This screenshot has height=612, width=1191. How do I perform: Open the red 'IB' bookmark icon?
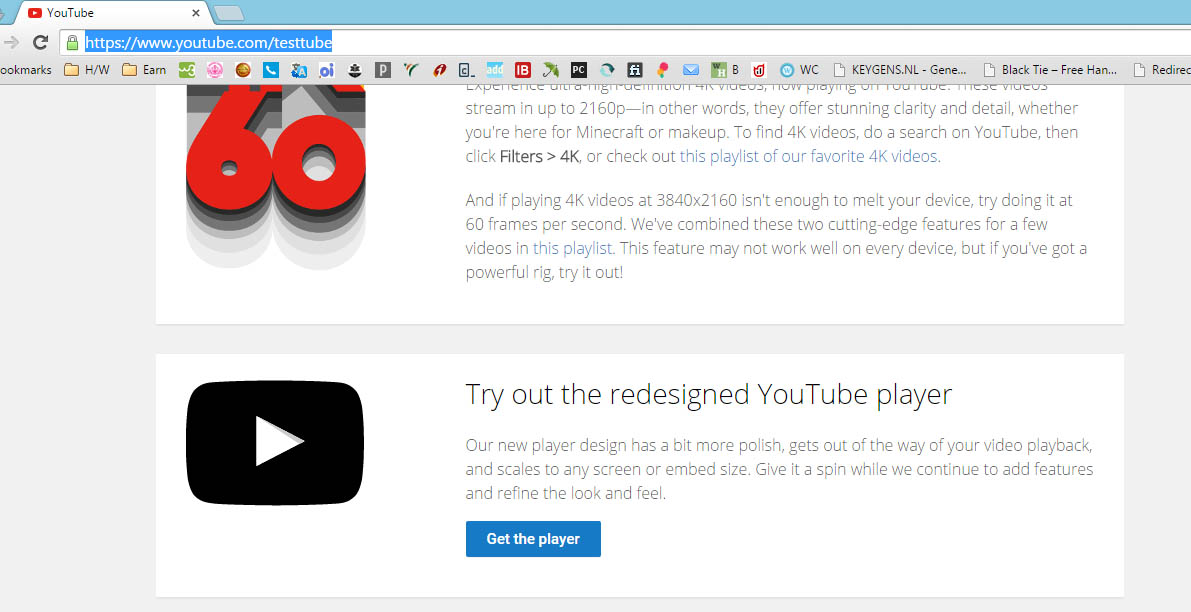point(523,70)
